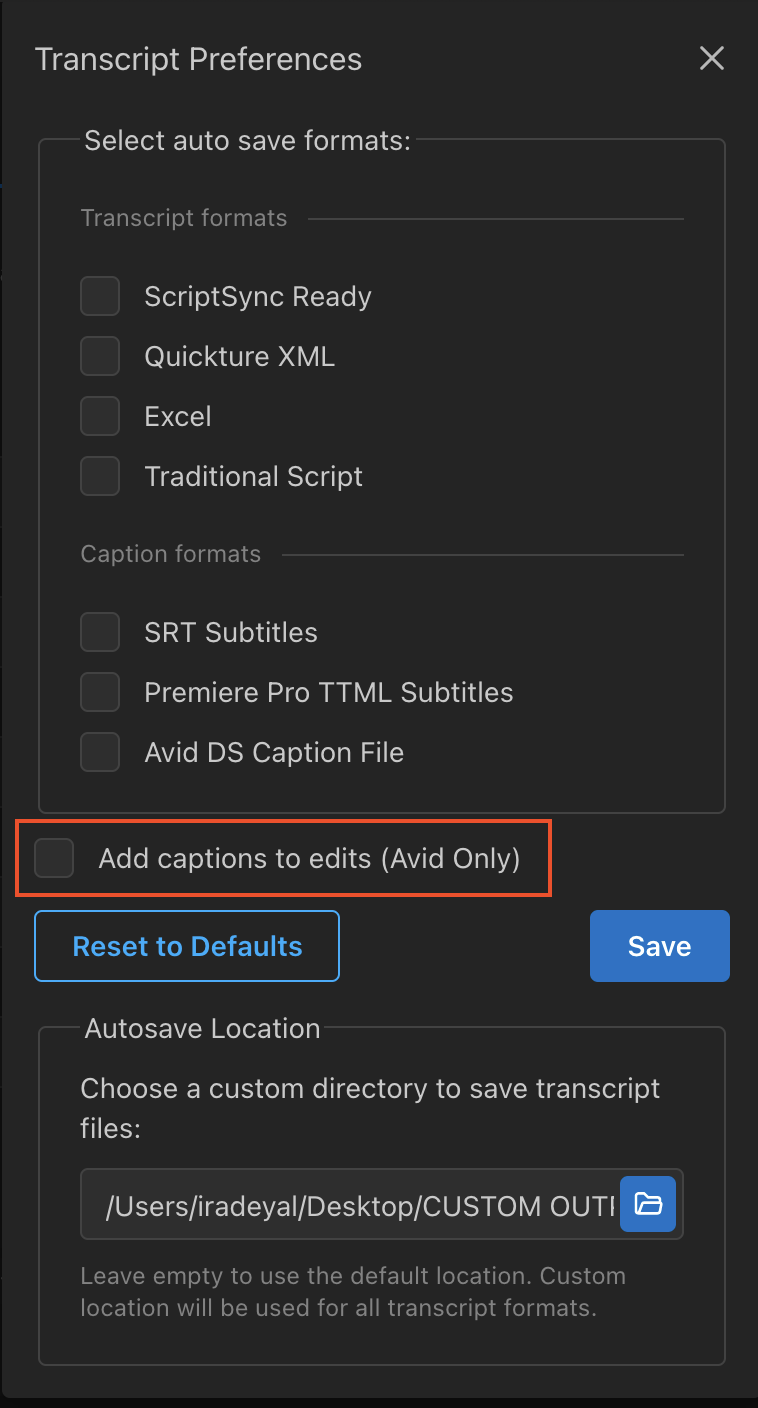The width and height of the screenshot is (758, 1408).
Task: Click the 'Avid DS Caption File' label text
Action: click(x=274, y=752)
